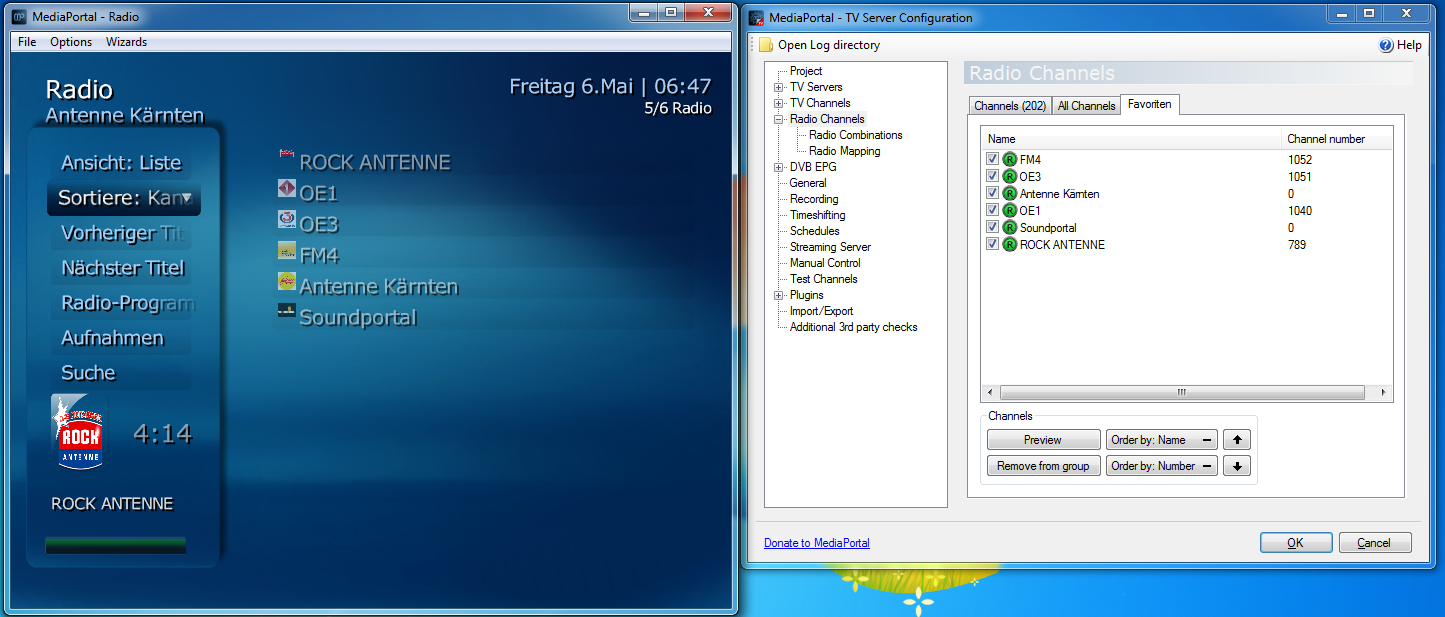Click the Nächster Titel button
Screen dimensions: 1445x617
pyautogui.click(x=120, y=268)
